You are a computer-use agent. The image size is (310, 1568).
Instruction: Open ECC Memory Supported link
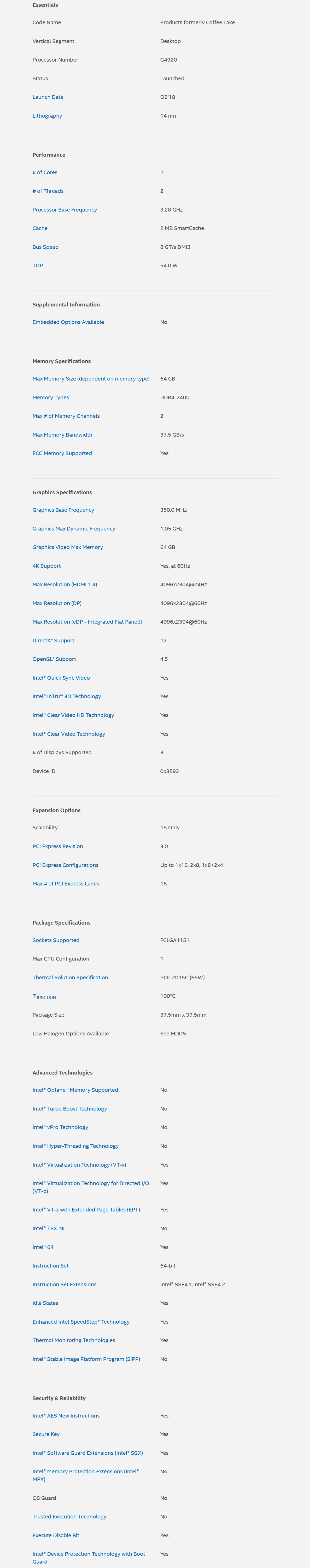[62, 454]
